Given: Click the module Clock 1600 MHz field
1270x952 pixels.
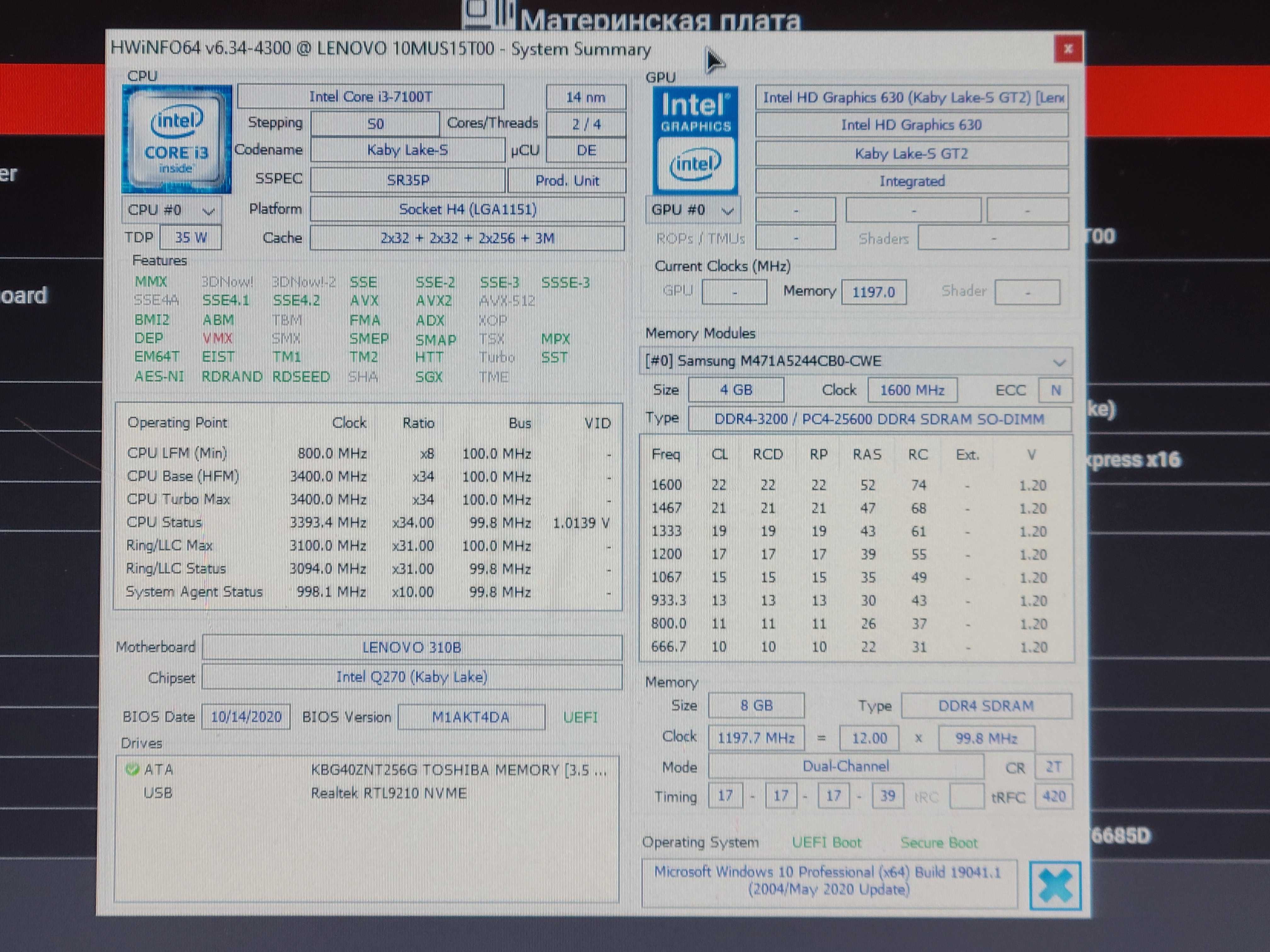Looking at the screenshot, I should point(912,391).
